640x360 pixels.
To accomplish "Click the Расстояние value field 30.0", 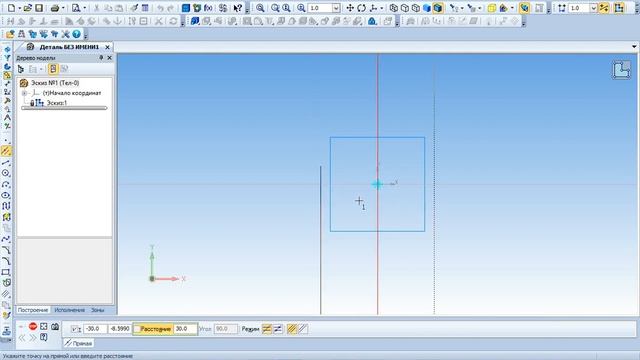I will 185,329.
